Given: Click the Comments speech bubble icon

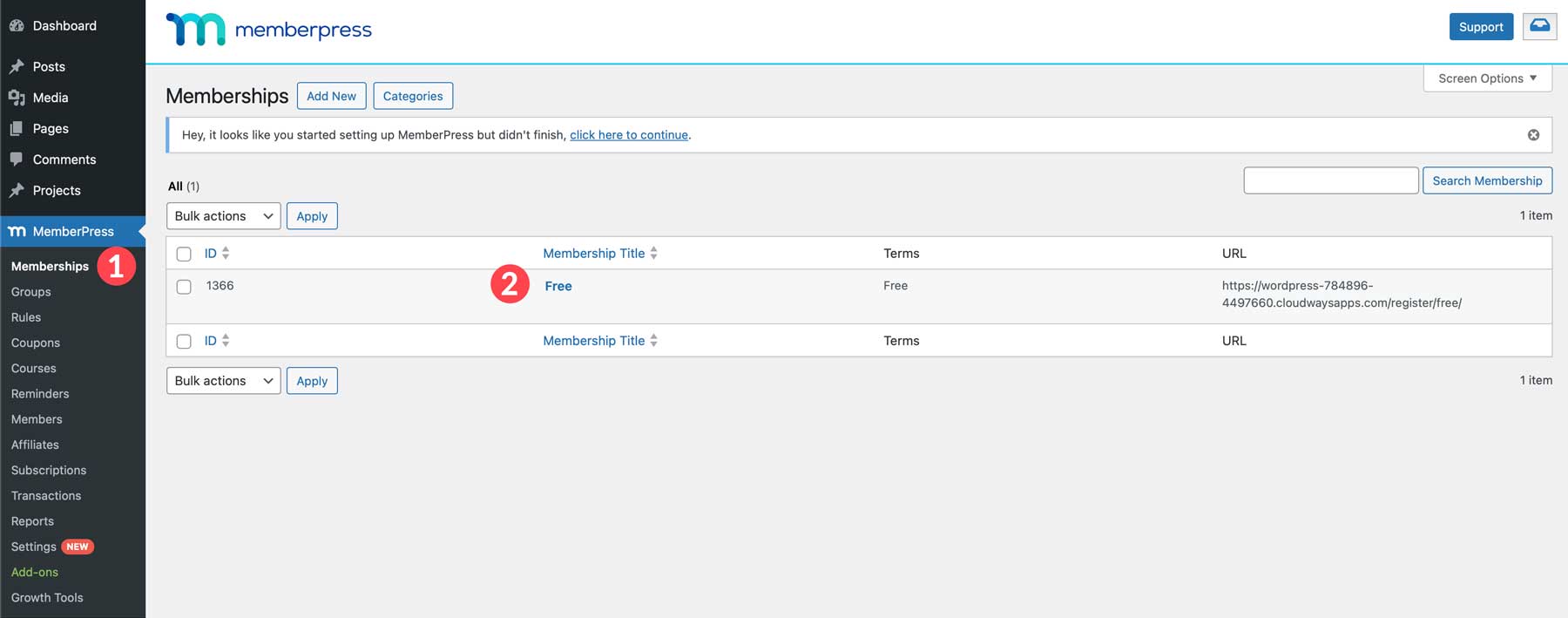Looking at the screenshot, I should click(x=17, y=160).
